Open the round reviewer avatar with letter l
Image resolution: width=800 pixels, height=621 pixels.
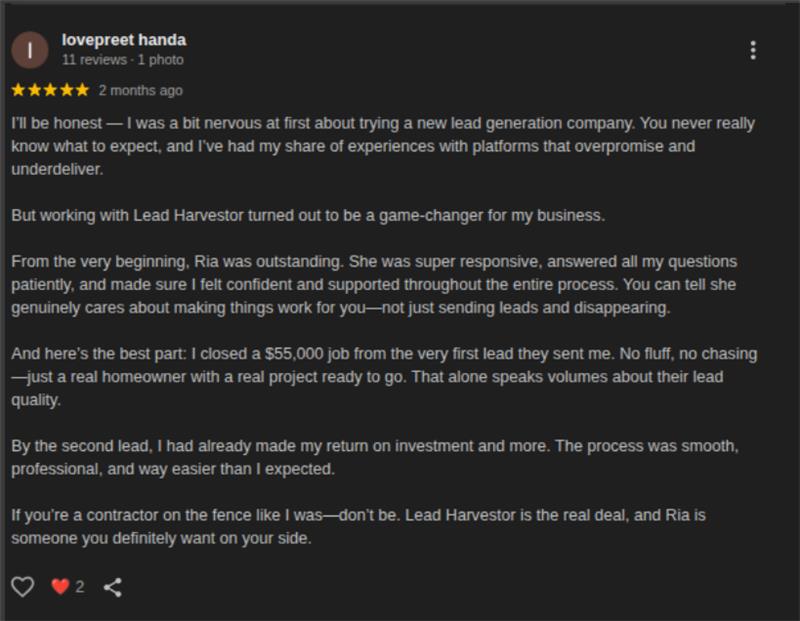click(30, 50)
